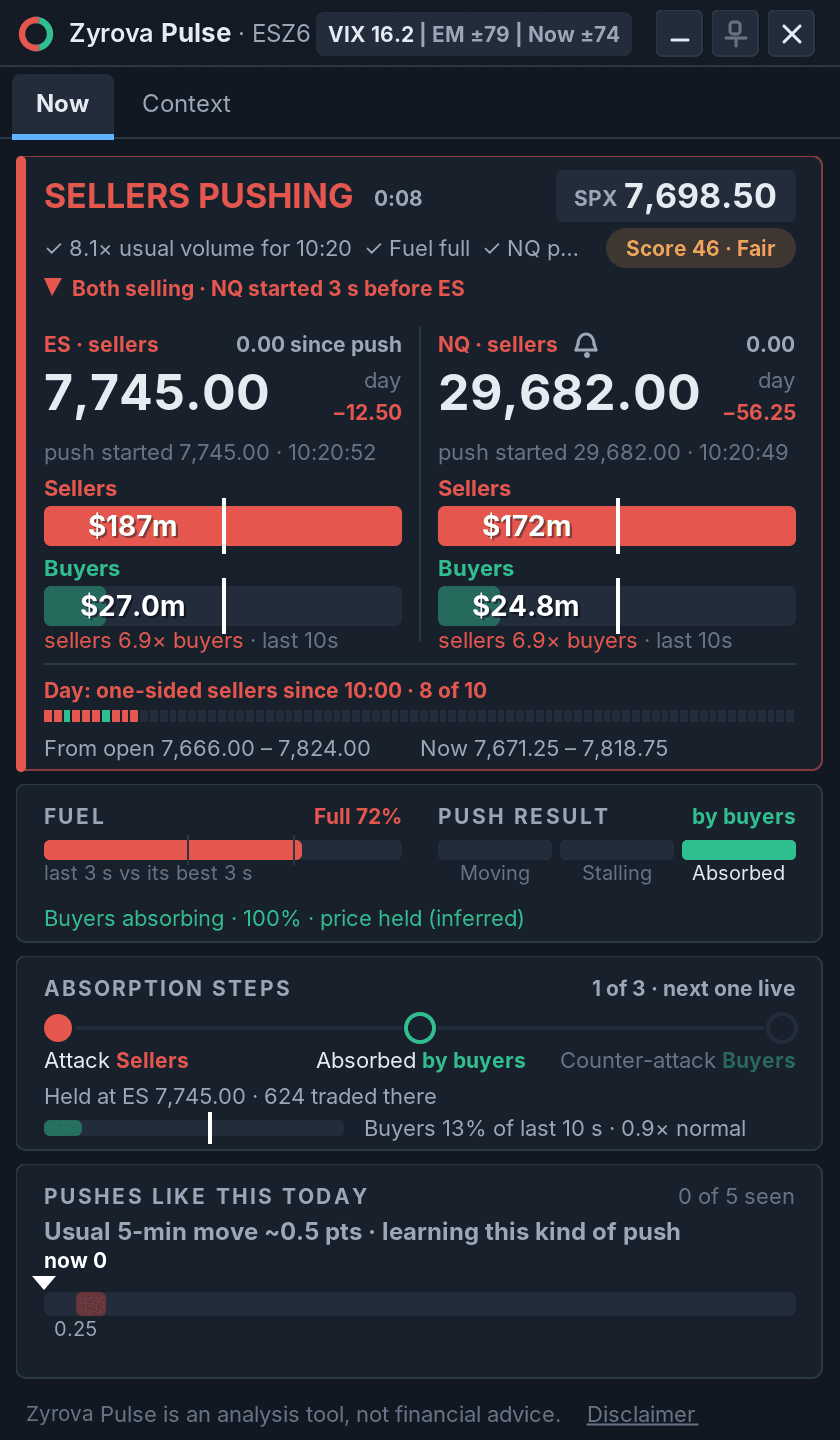Open the Disclaimer link
This screenshot has width=840, height=1440.
[642, 1414]
